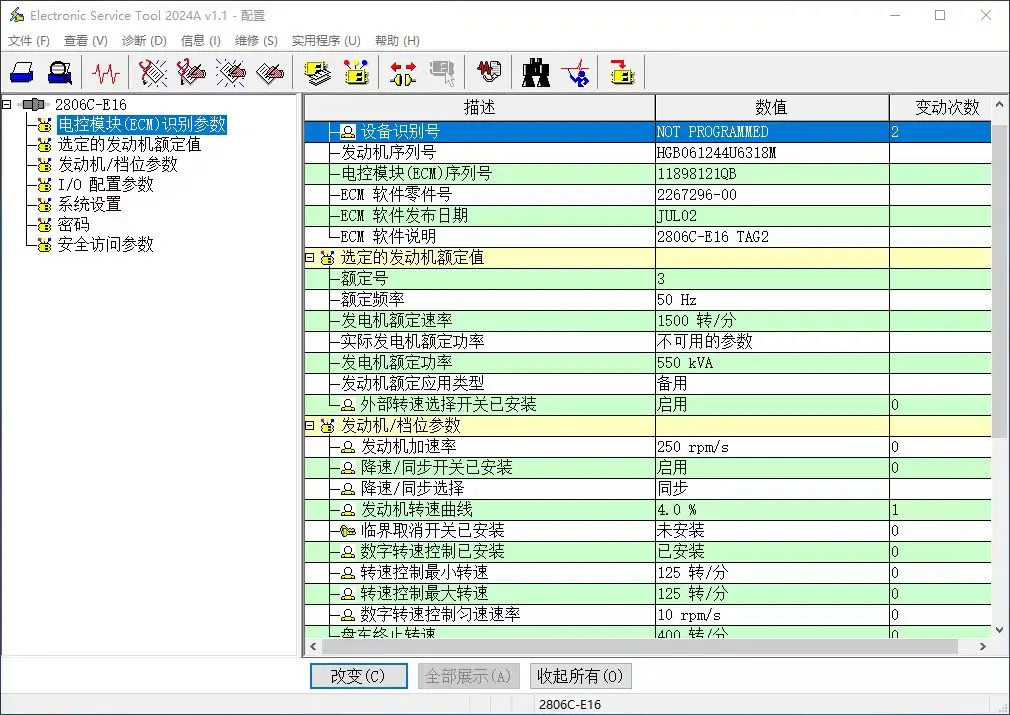Open logged event codes notepad-with-pen icon
The height and width of the screenshot is (715, 1010).
point(270,72)
